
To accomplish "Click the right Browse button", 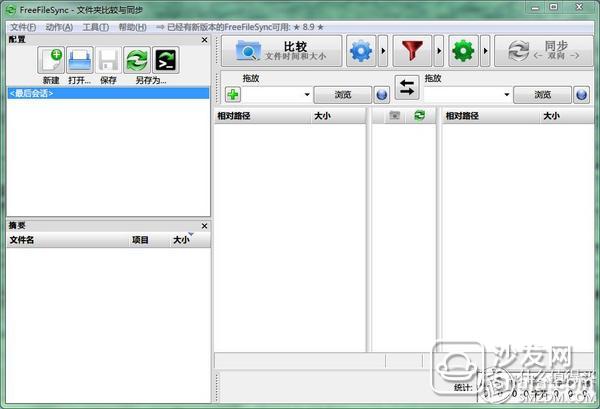I will tap(542, 95).
